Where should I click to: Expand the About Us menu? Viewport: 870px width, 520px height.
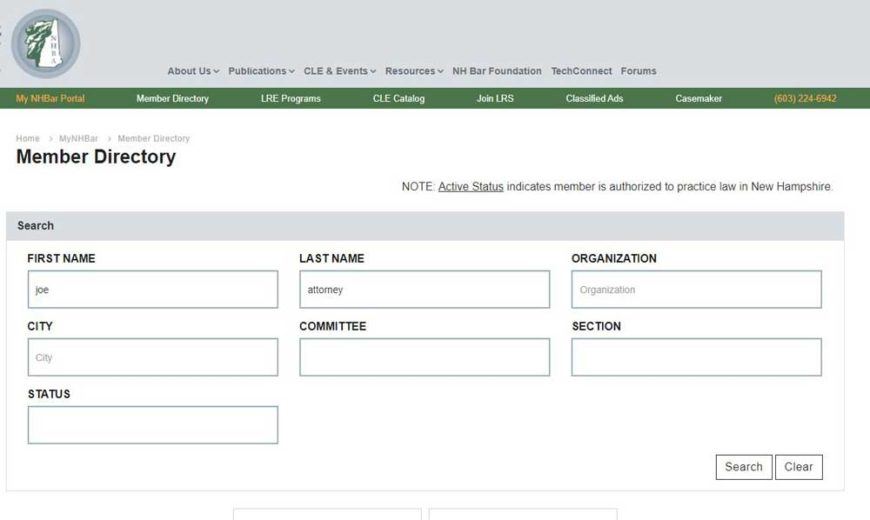click(193, 71)
